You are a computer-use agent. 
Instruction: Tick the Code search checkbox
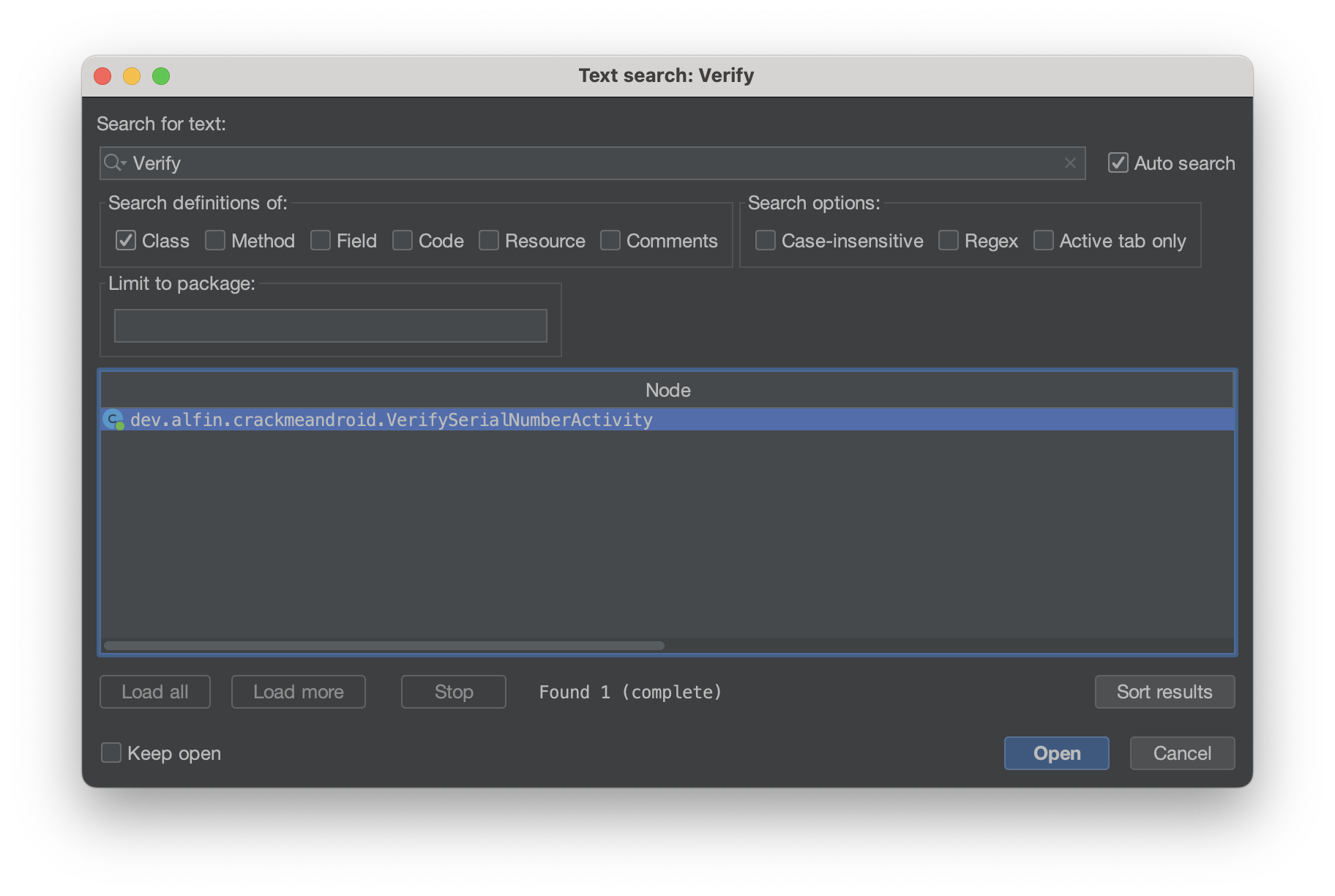point(403,240)
